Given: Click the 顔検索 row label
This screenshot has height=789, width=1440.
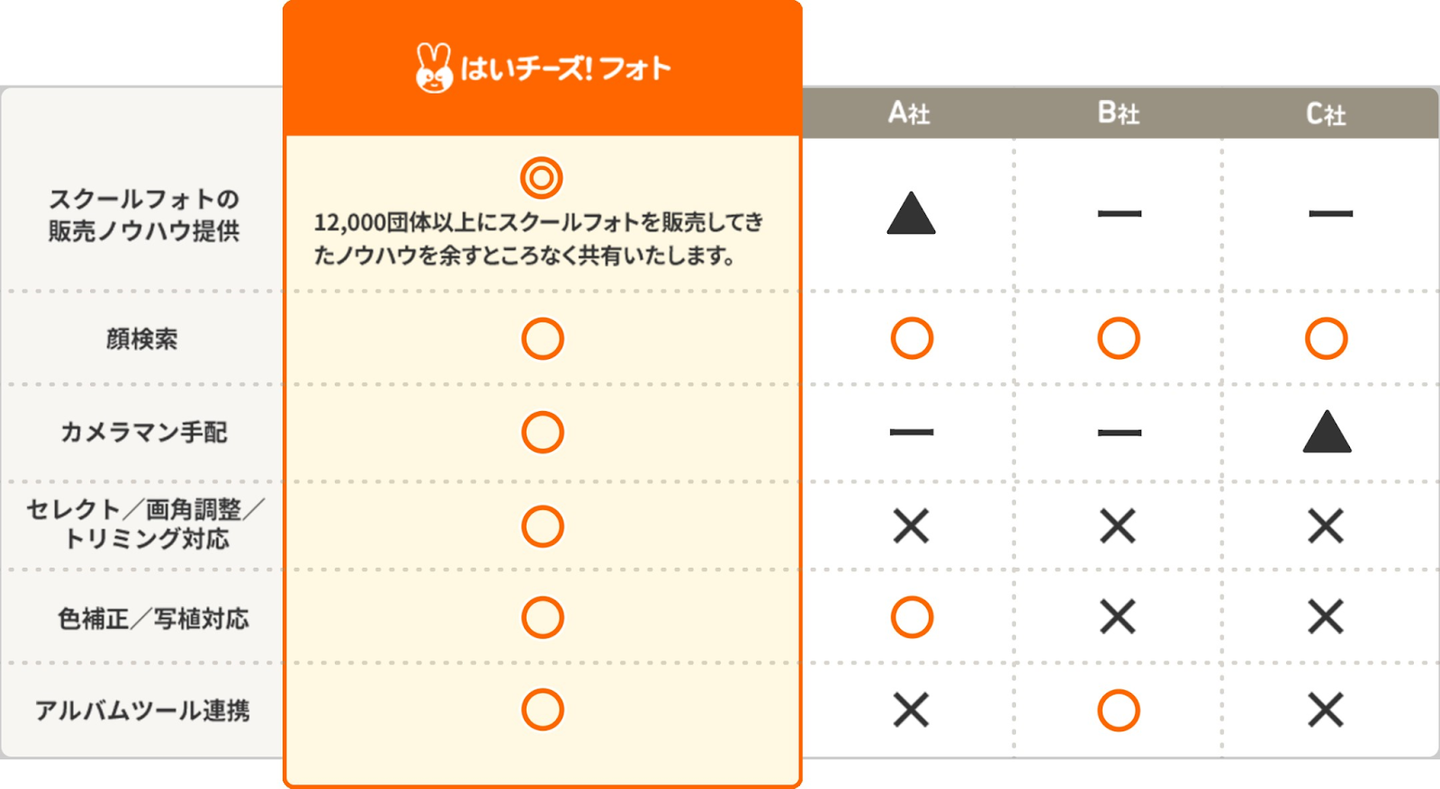Looking at the screenshot, I should pos(142,340).
